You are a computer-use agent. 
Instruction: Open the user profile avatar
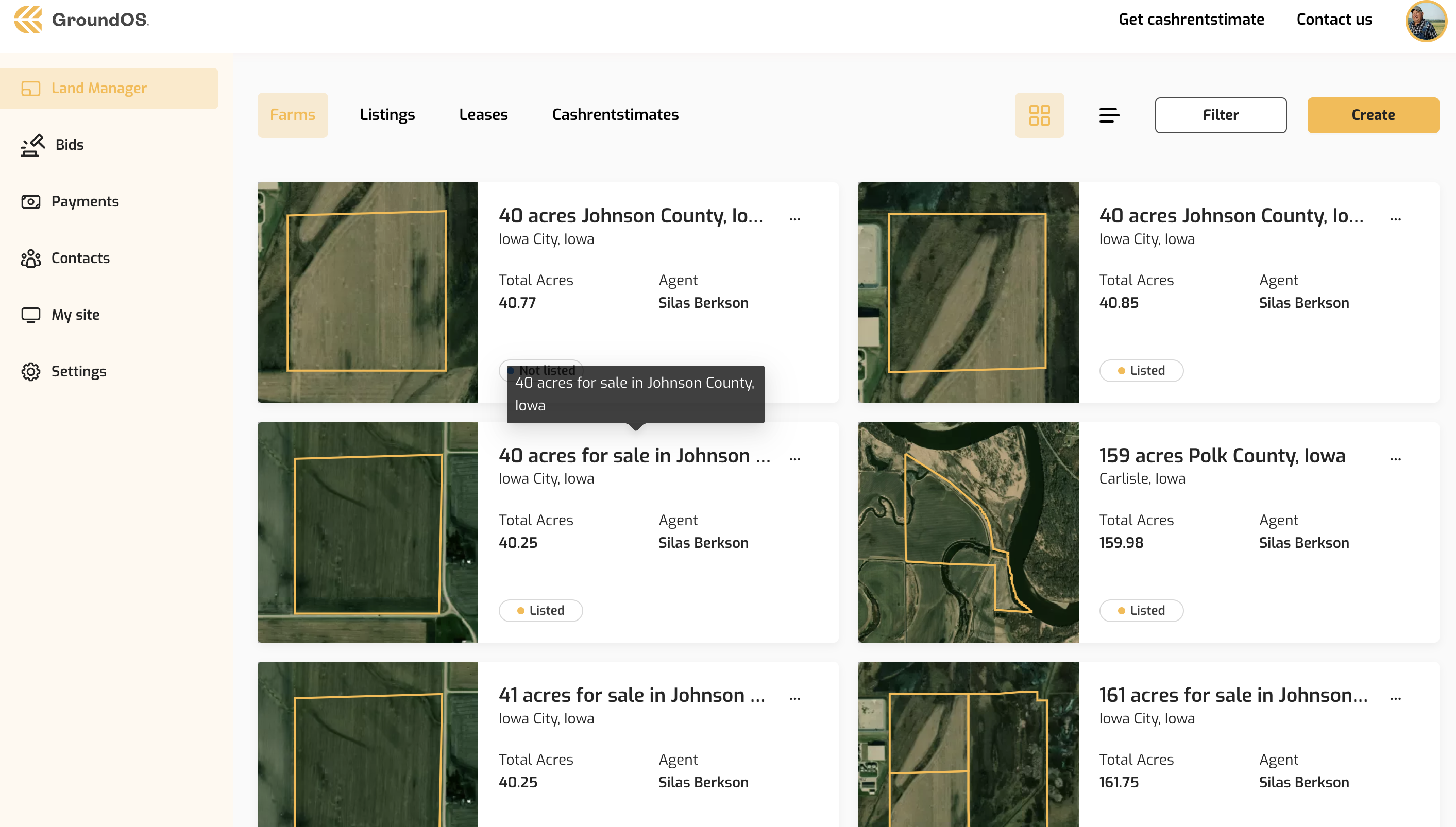point(1427,21)
